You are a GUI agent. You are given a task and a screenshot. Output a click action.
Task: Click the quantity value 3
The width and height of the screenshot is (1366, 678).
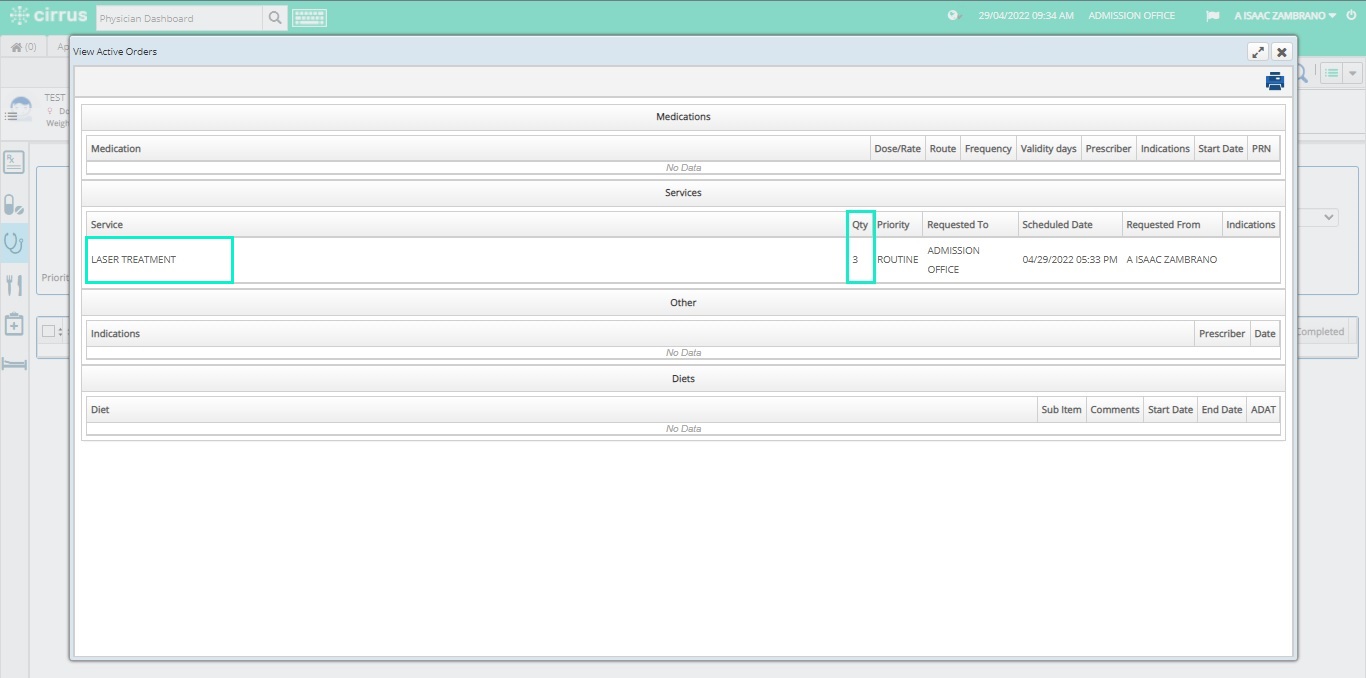(x=855, y=260)
